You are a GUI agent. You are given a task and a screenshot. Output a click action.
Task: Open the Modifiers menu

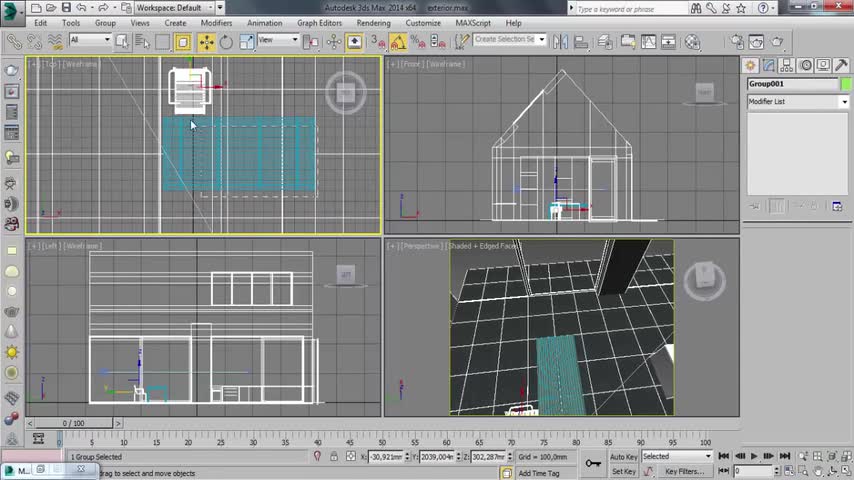tap(216, 23)
